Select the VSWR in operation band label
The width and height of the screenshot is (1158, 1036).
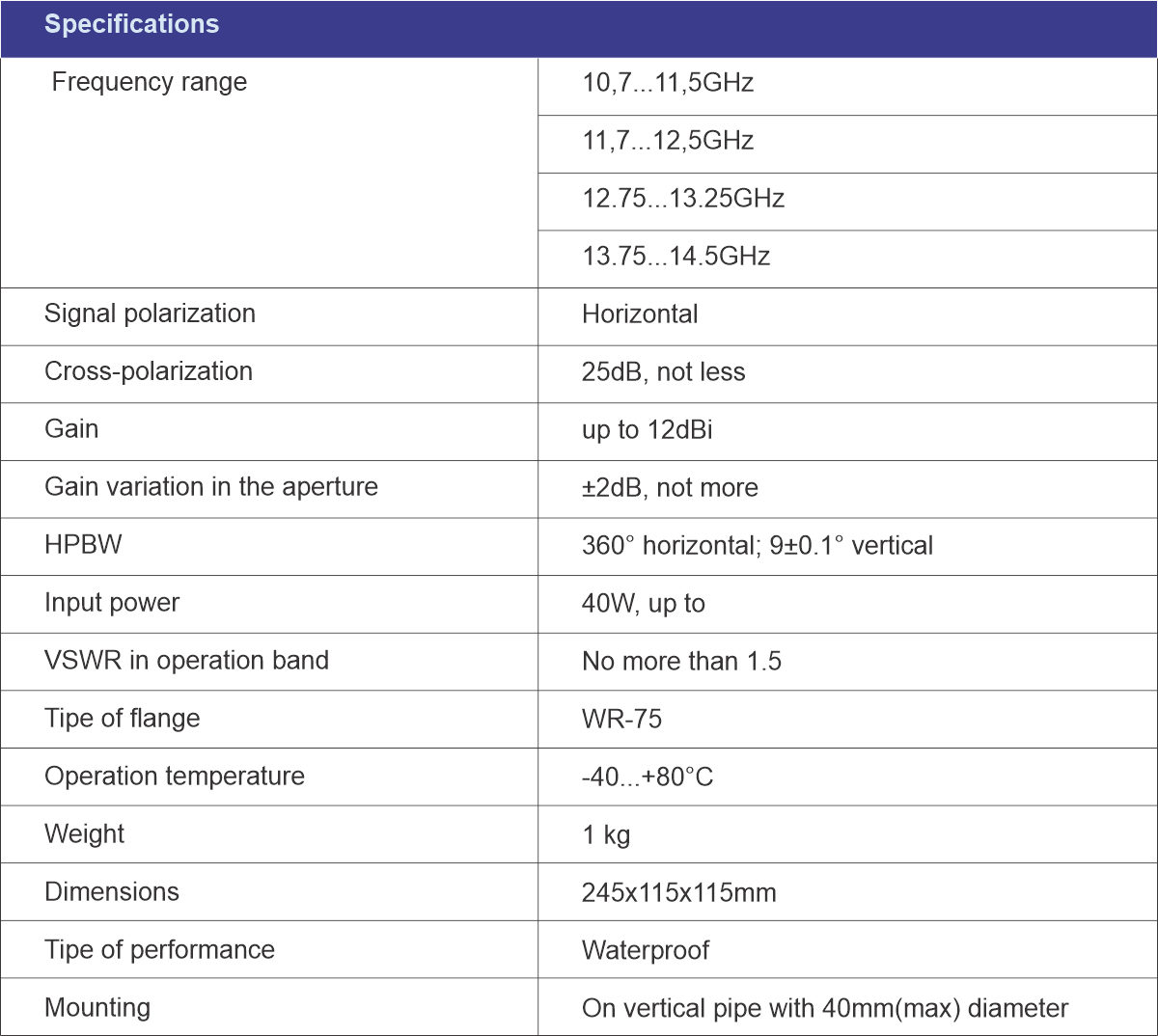(x=186, y=661)
